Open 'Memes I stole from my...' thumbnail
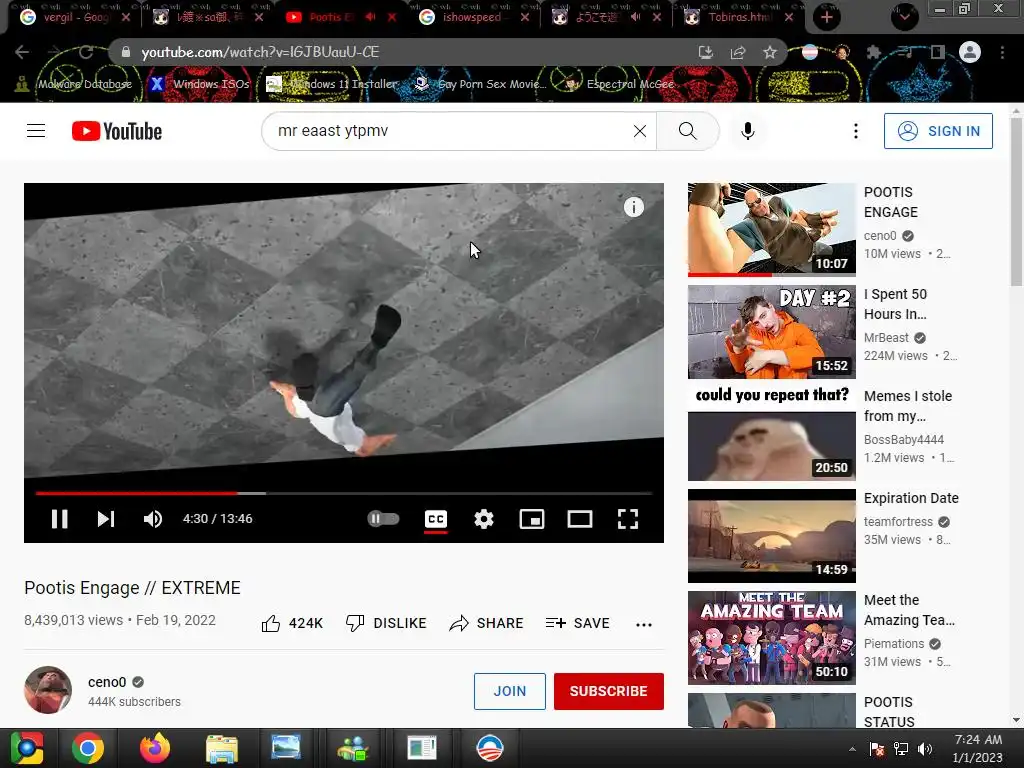Image resolution: width=1024 pixels, height=768 pixels. click(x=771, y=434)
